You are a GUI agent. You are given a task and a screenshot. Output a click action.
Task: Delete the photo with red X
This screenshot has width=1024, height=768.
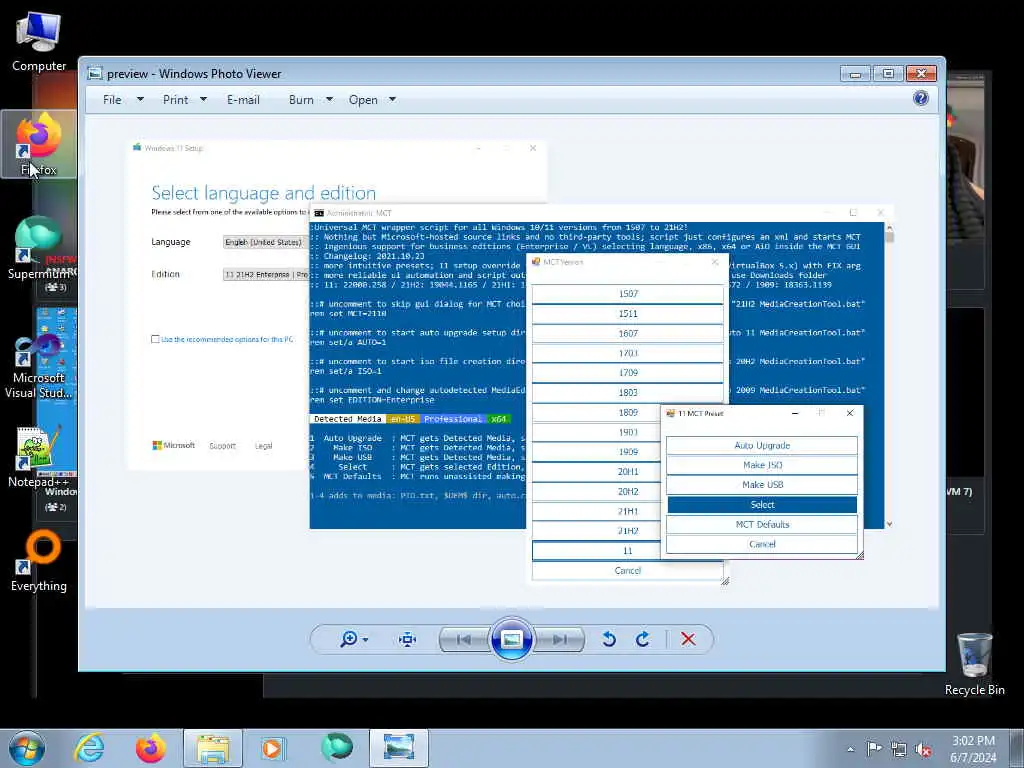point(688,639)
